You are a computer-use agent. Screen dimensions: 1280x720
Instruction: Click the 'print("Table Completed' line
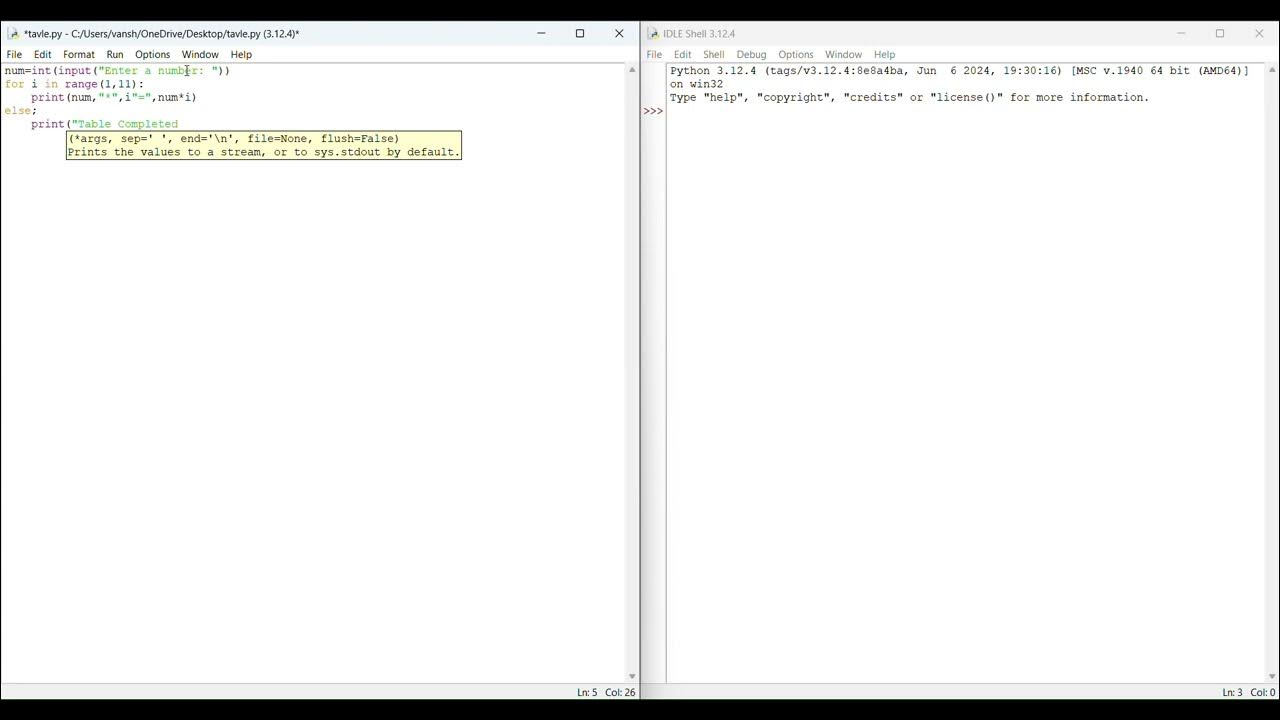(104, 124)
